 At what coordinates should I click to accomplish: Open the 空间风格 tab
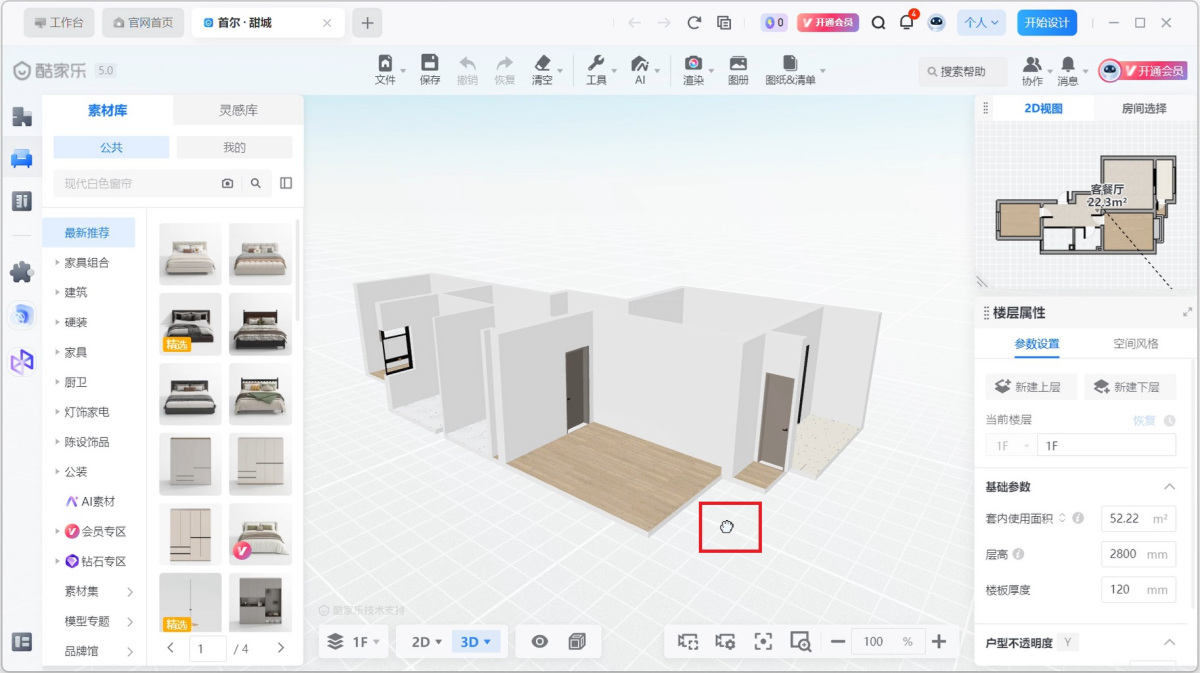pyautogui.click(x=1136, y=343)
